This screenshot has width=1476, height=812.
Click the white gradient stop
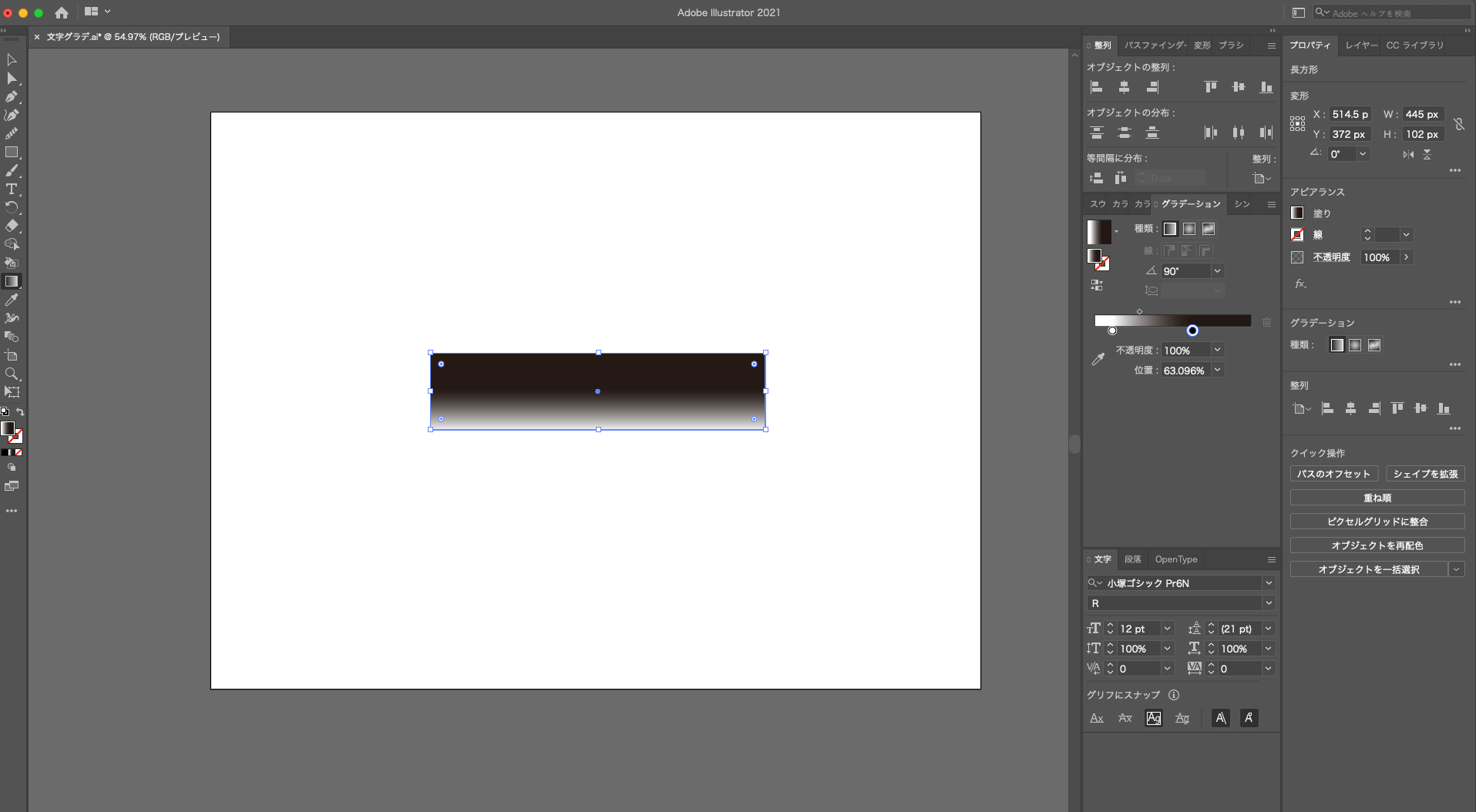(1112, 331)
